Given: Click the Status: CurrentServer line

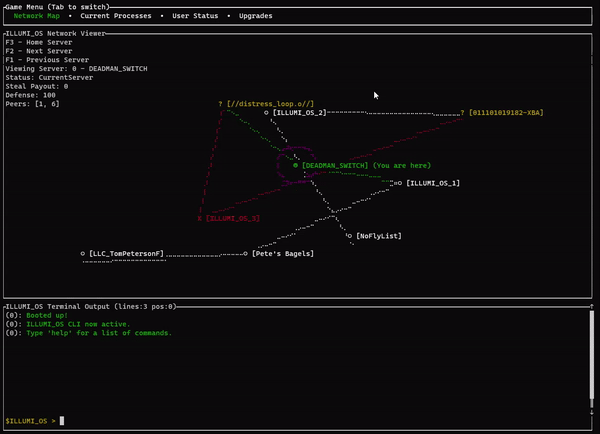Looking at the screenshot, I should [49, 77].
